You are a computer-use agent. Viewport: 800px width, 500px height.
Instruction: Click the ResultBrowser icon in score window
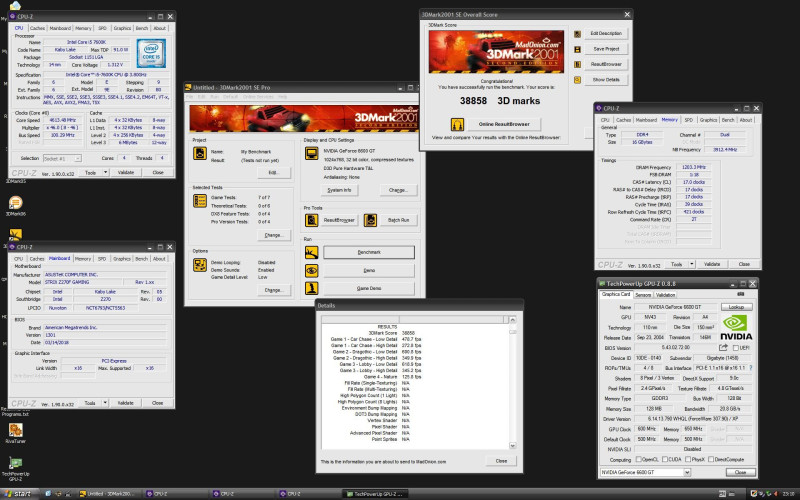[578, 65]
